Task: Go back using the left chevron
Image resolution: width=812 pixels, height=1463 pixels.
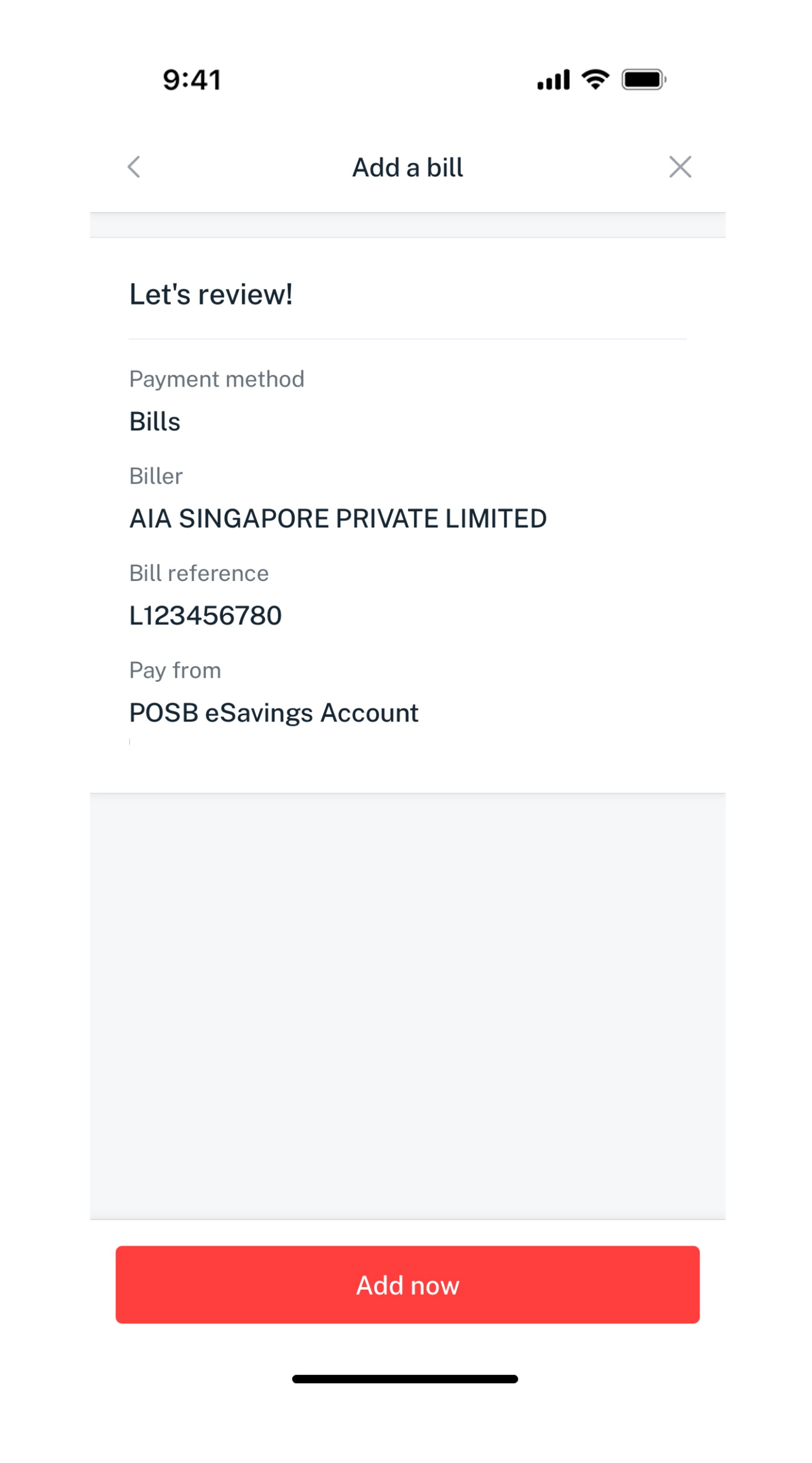Action: pyautogui.click(x=135, y=167)
